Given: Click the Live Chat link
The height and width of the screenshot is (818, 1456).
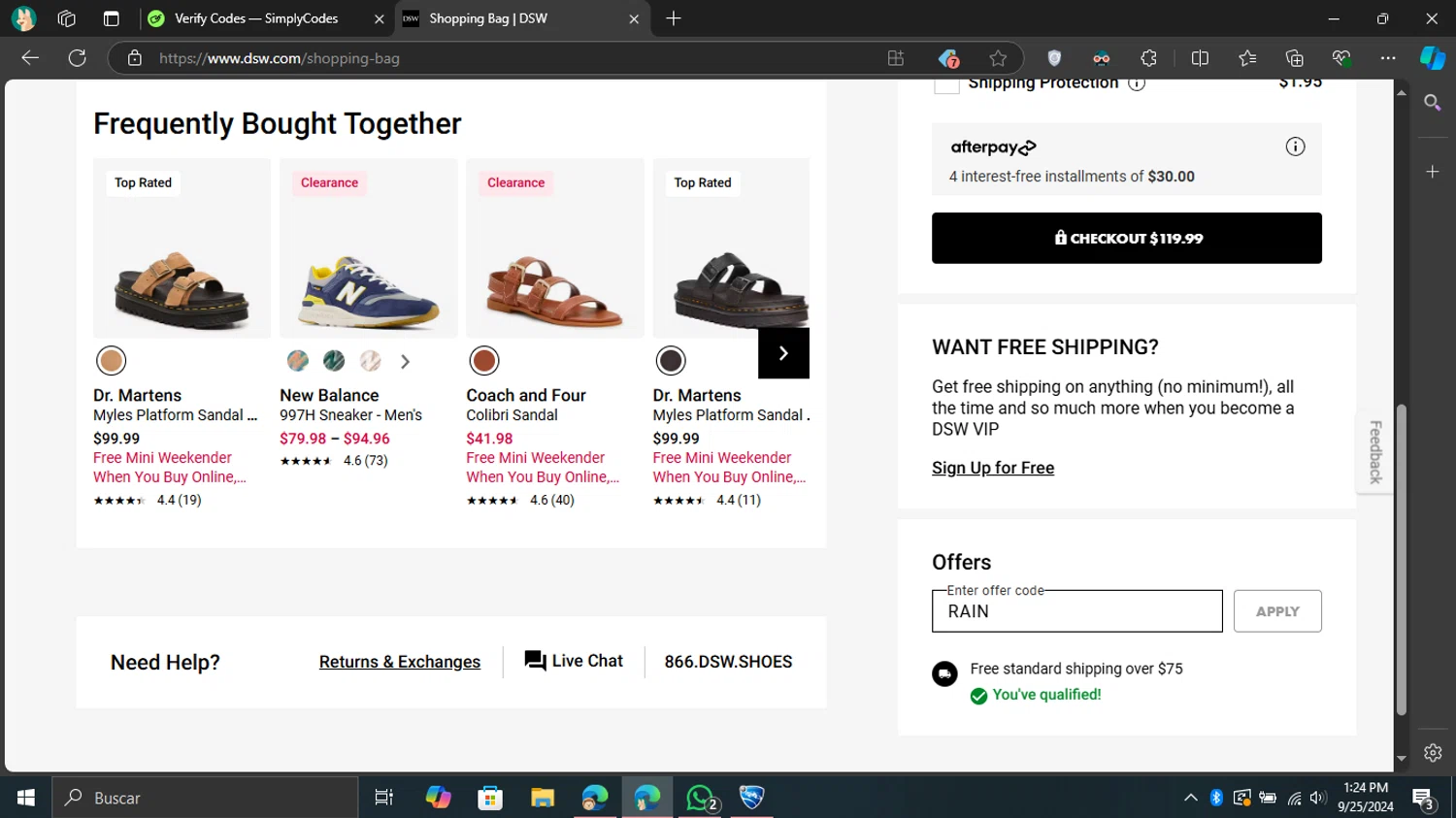Looking at the screenshot, I should [574, 661].
